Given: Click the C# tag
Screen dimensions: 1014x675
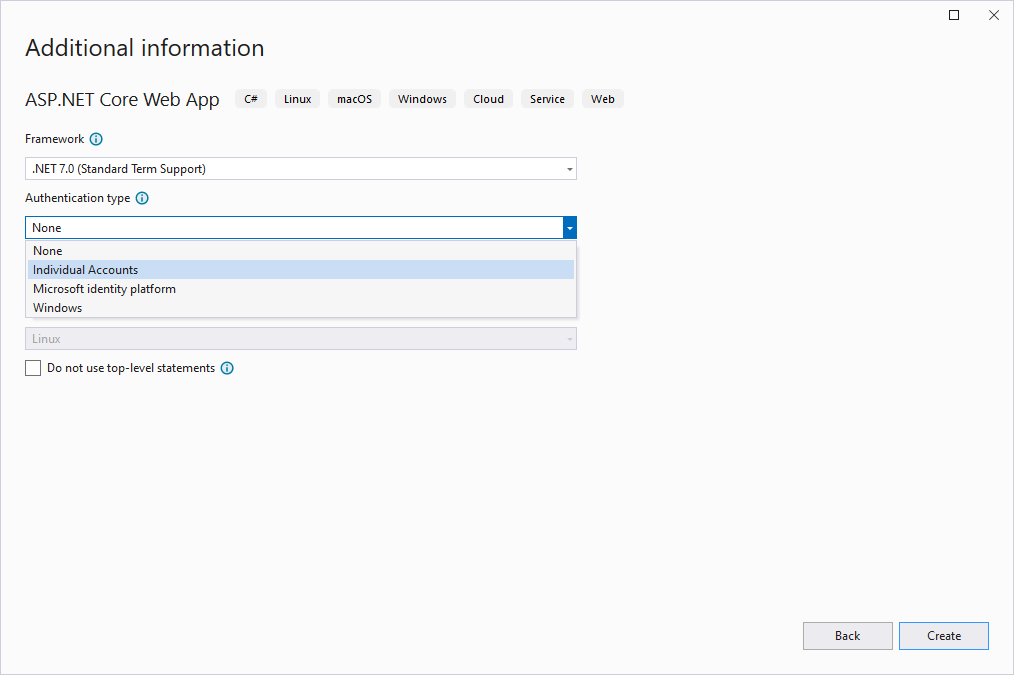Looking at the screenshot, I should 251,99.
